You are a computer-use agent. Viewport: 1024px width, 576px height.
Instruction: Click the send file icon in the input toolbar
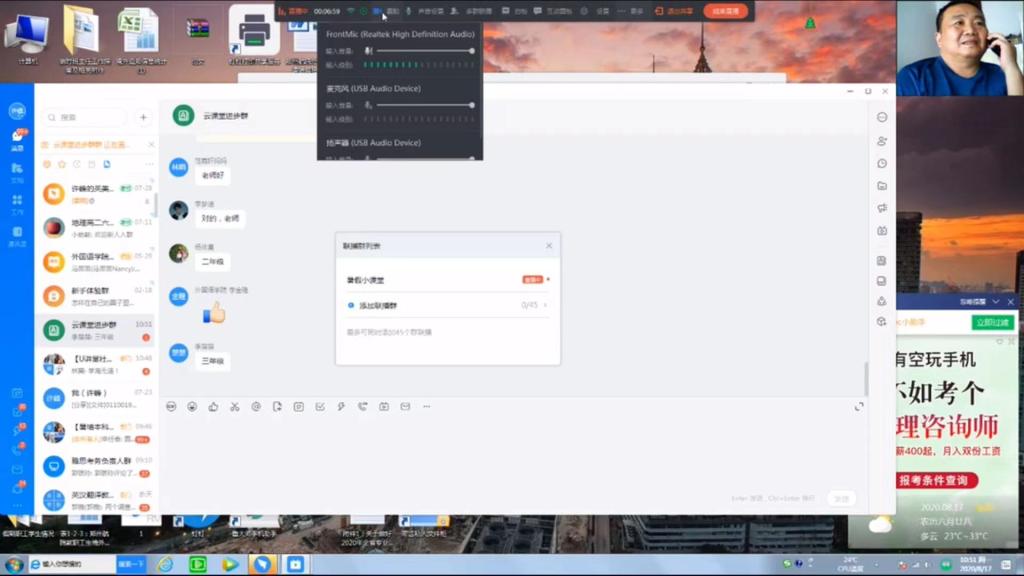click(x=278, y=406)
